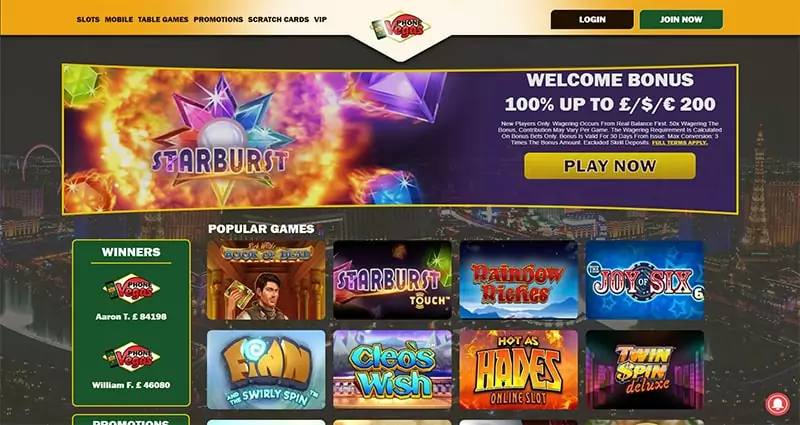
Task: Open the Full Terms Apply link
Action: coord(680,143)
